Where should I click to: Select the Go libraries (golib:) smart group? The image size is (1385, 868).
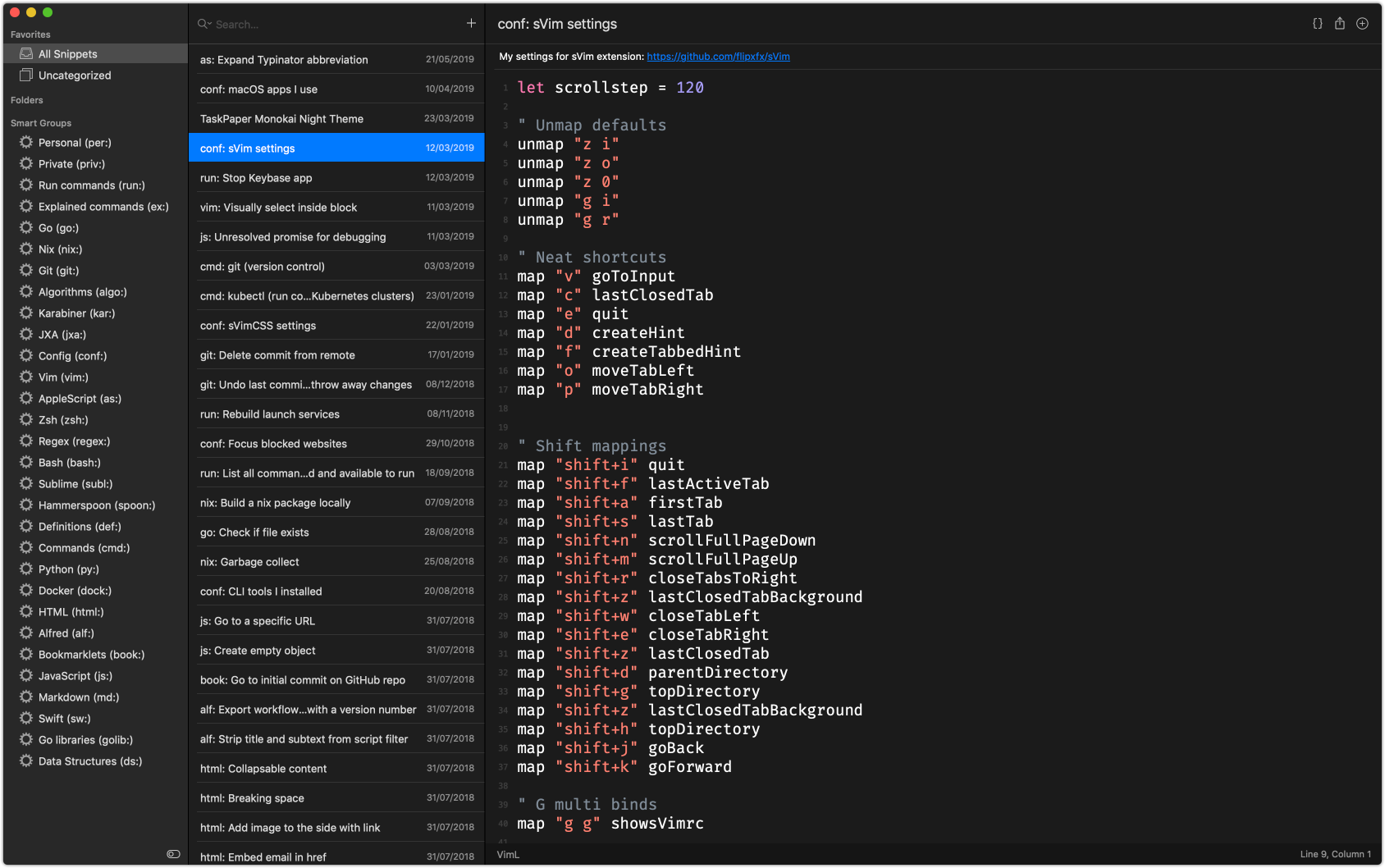[x=95, y=740]
